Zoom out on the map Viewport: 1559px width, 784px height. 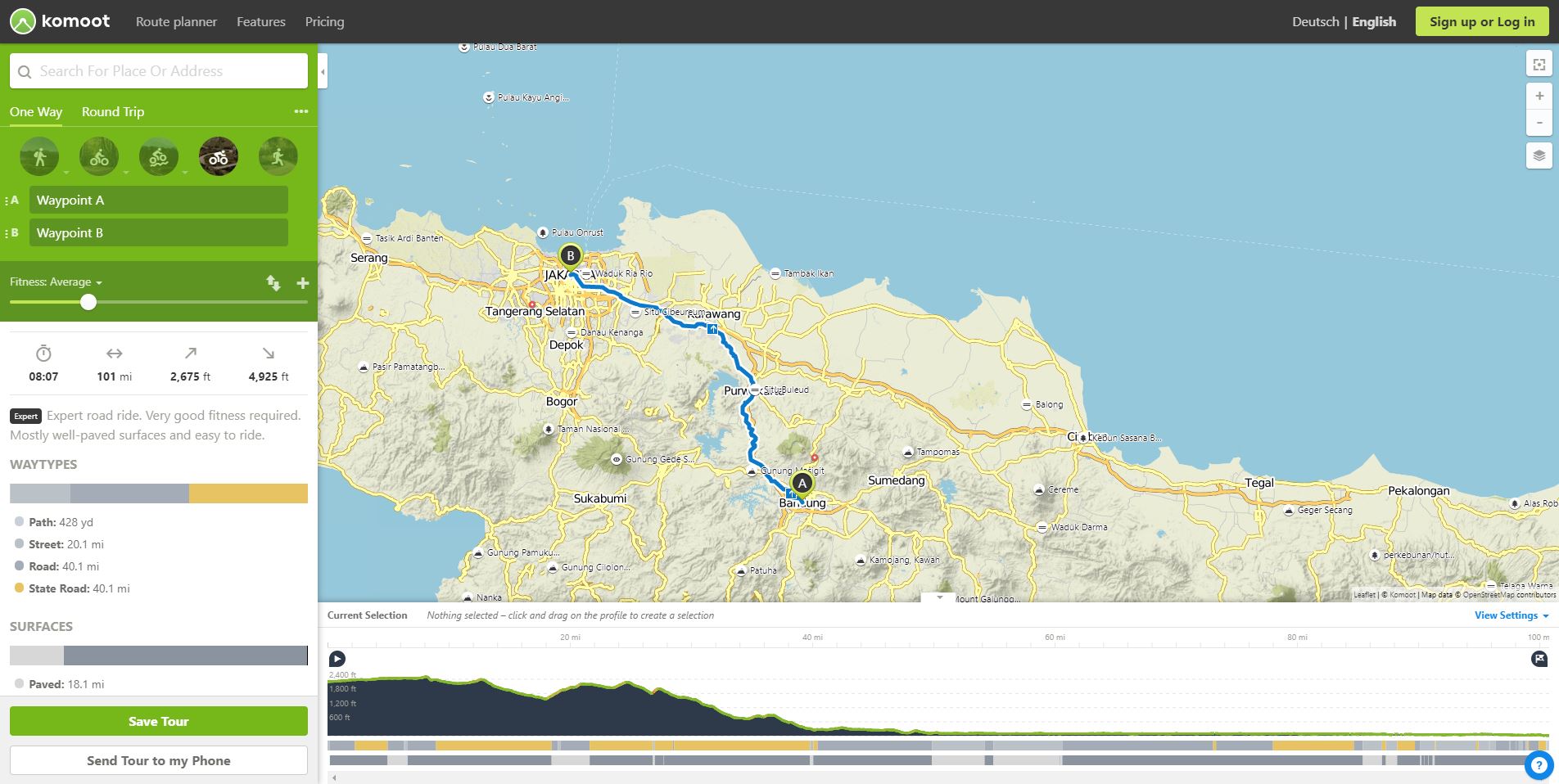click(x=1539, y=123)
